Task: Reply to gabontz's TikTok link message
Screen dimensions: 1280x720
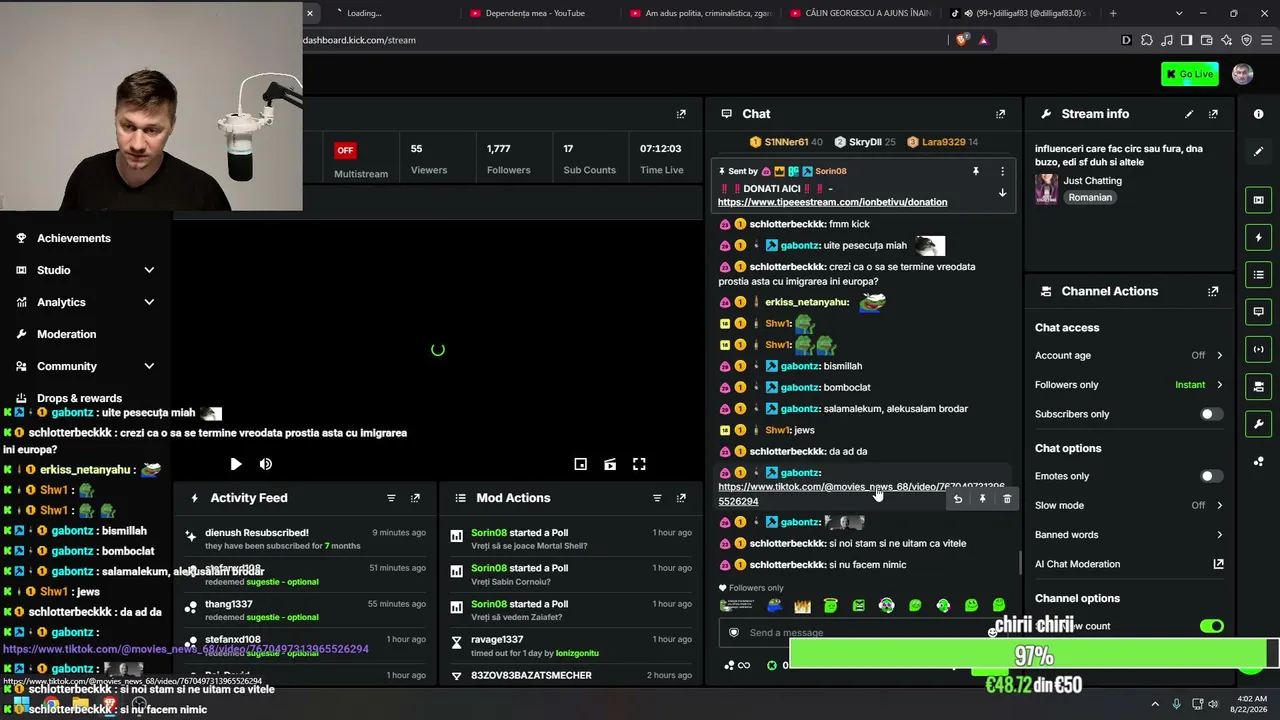Action: pyautogui.click(x=958, y=499)
